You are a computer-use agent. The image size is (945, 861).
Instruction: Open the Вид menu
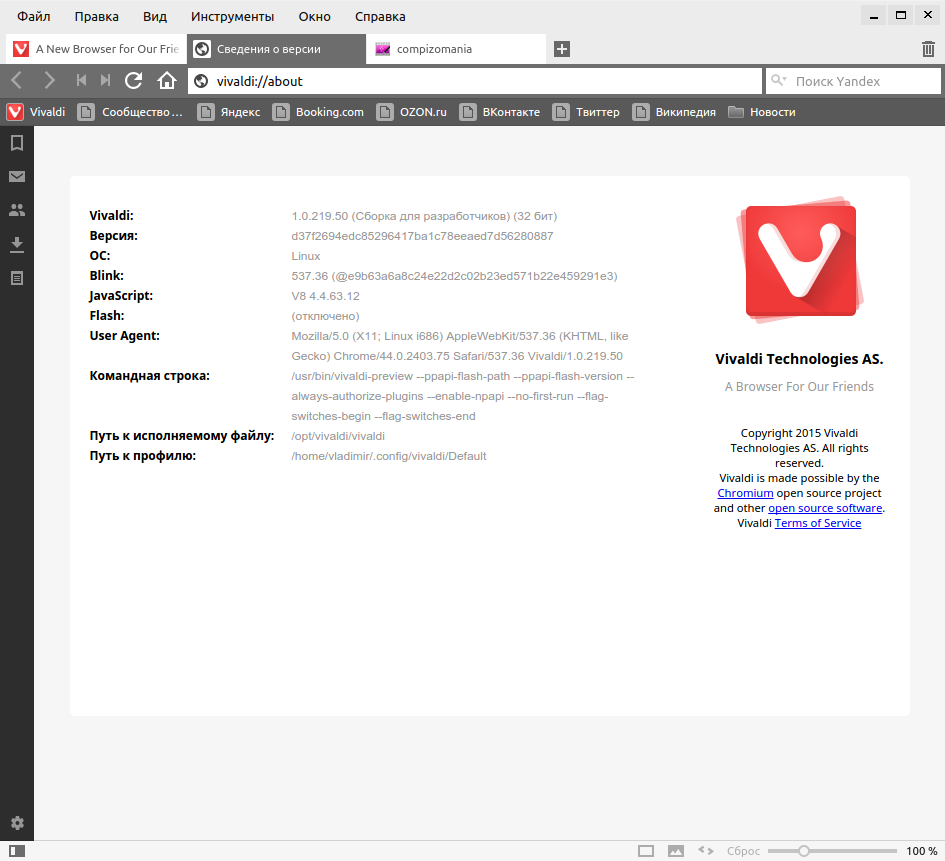pos(154,16)
